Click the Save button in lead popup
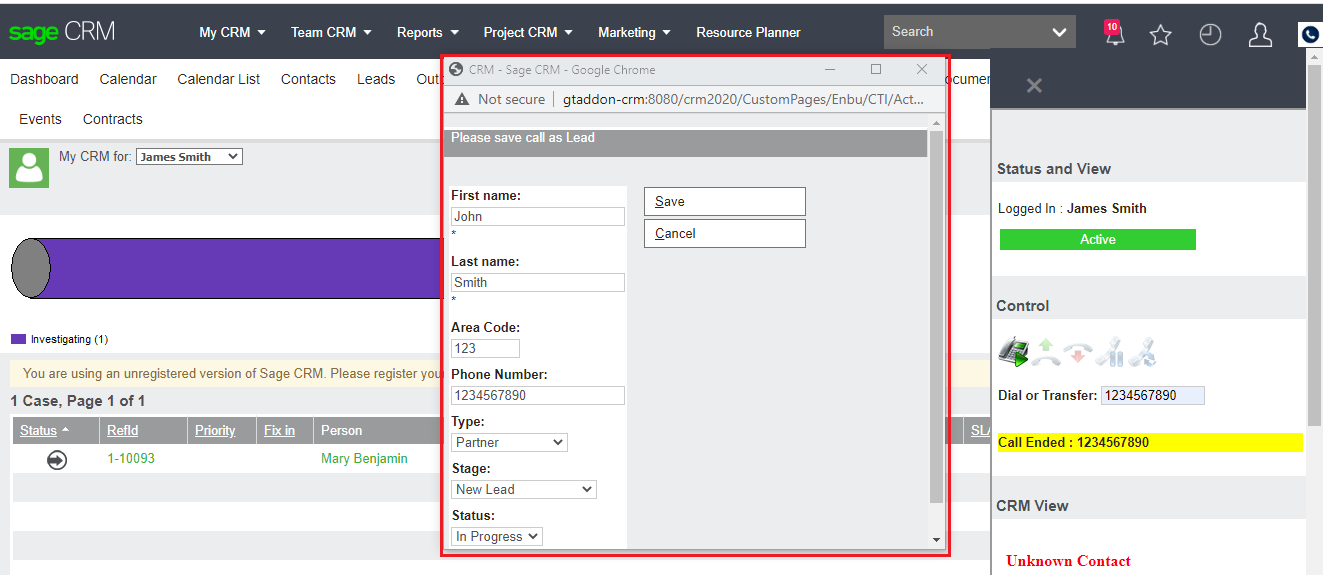Viewport: 1323px width, 575px height. click(x=724, y=201)
